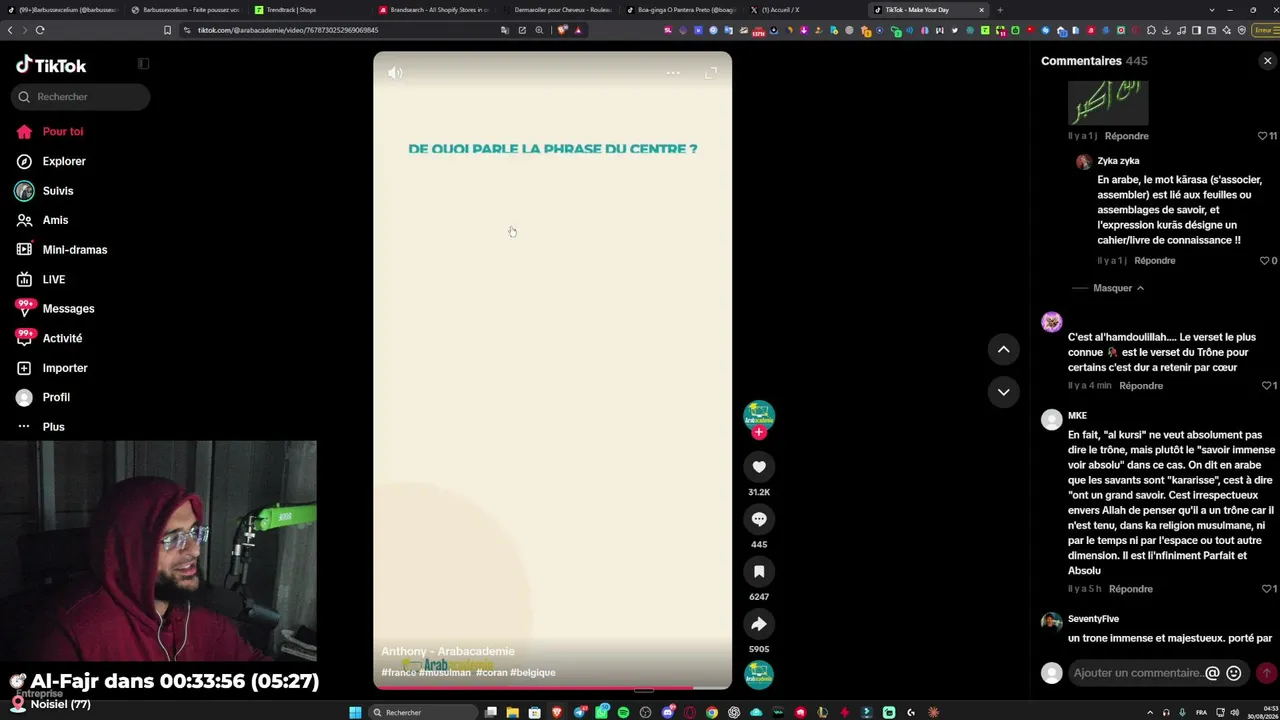Share the video with arrow icon
The image size is (1280, 720).
click(759, 624)
